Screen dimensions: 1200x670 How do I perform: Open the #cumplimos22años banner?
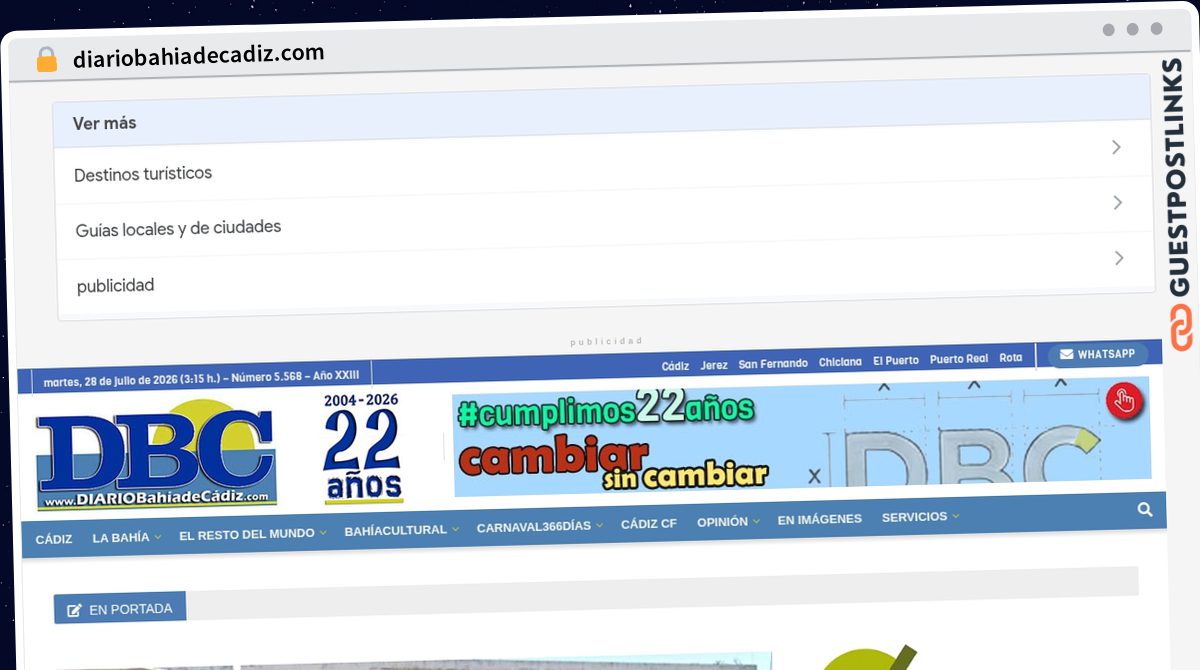point(801,437)
